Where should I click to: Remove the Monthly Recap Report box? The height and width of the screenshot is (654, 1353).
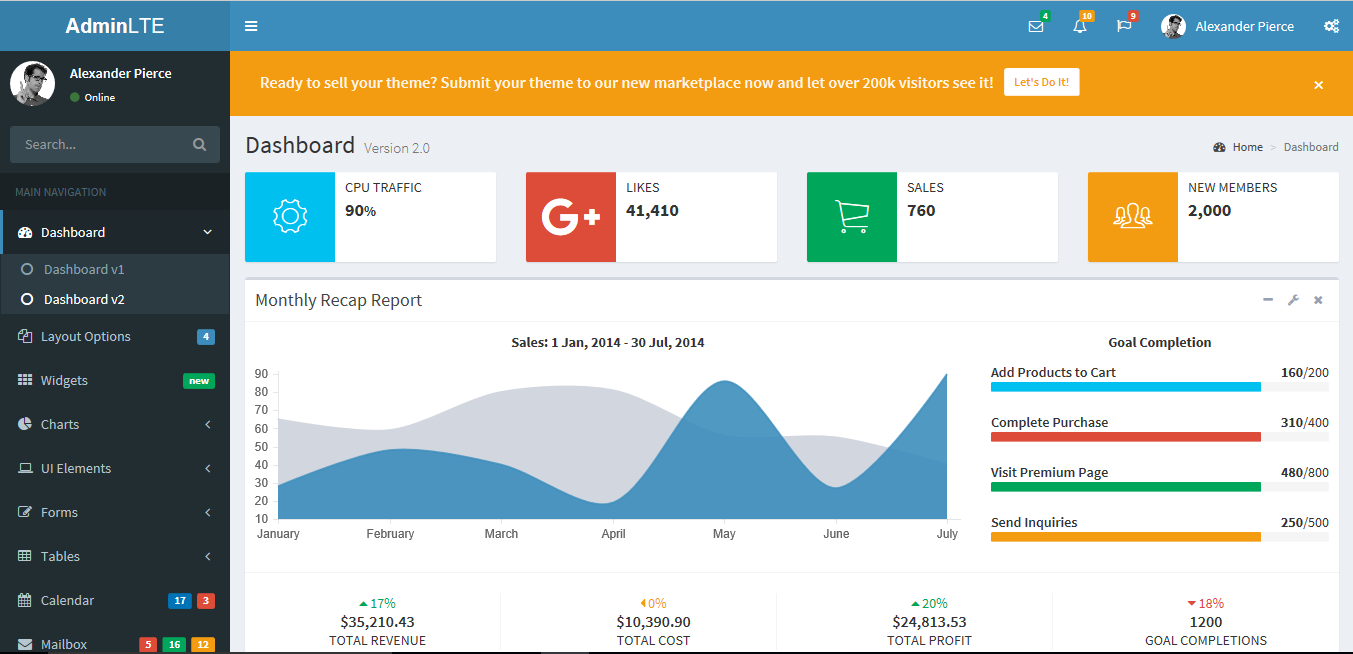tap(1318, 300)
